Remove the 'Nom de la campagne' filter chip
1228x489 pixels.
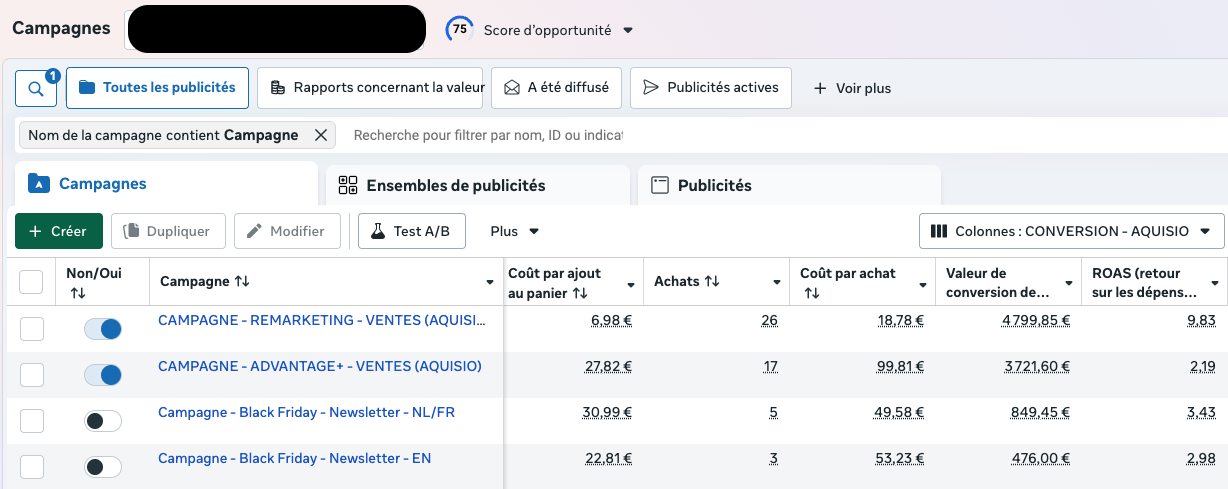pos(320,135)
